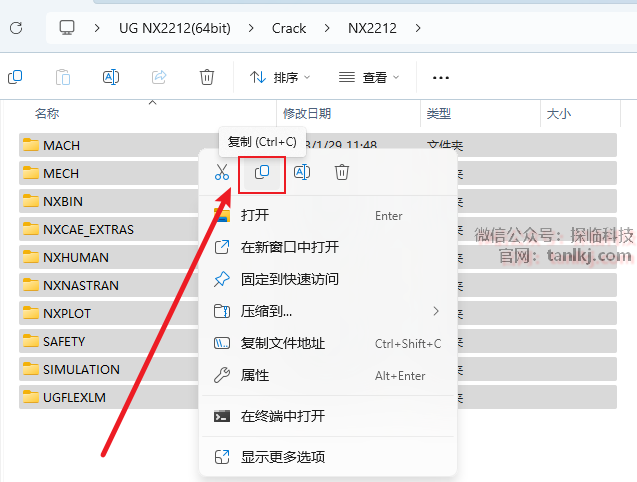Click the NXHUMAN folder icon

click(31, 257)
